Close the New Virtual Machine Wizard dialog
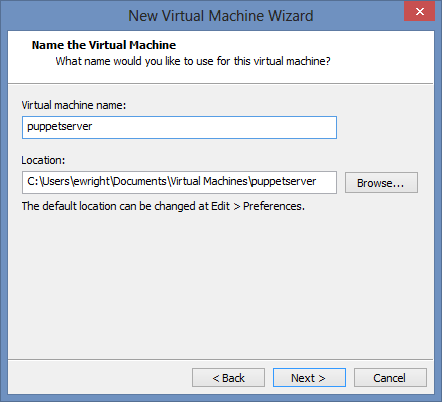The image size is (442, 402). point(419,12)
